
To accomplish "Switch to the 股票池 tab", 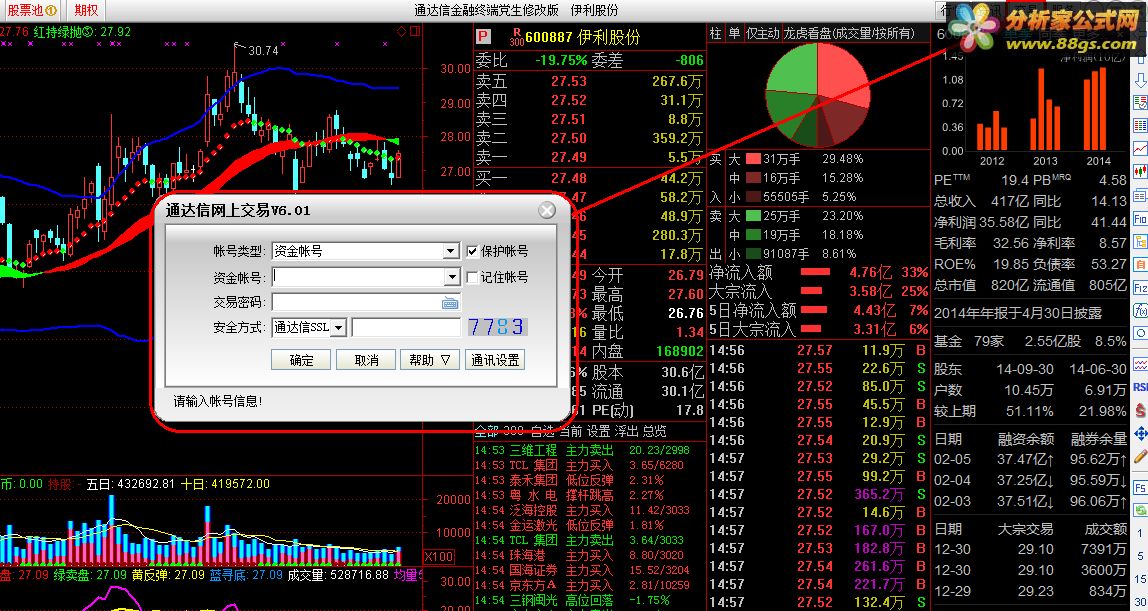I will (32, 10).
